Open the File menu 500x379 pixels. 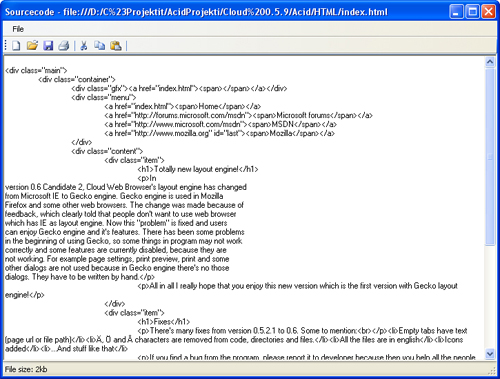[x=18, y=29]
